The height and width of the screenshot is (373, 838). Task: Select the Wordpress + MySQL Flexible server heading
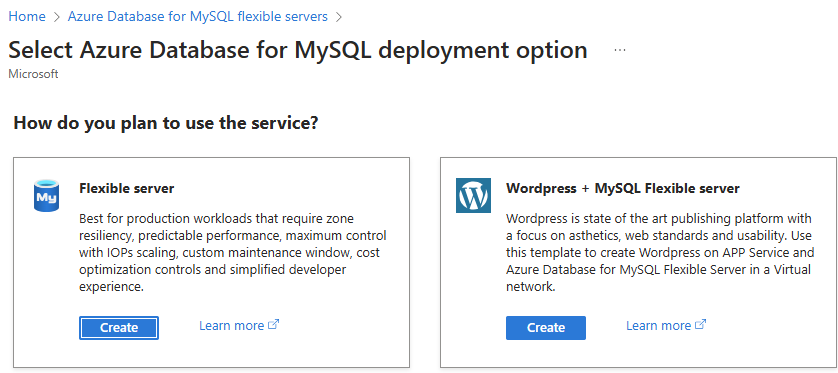tap(623, 188)
